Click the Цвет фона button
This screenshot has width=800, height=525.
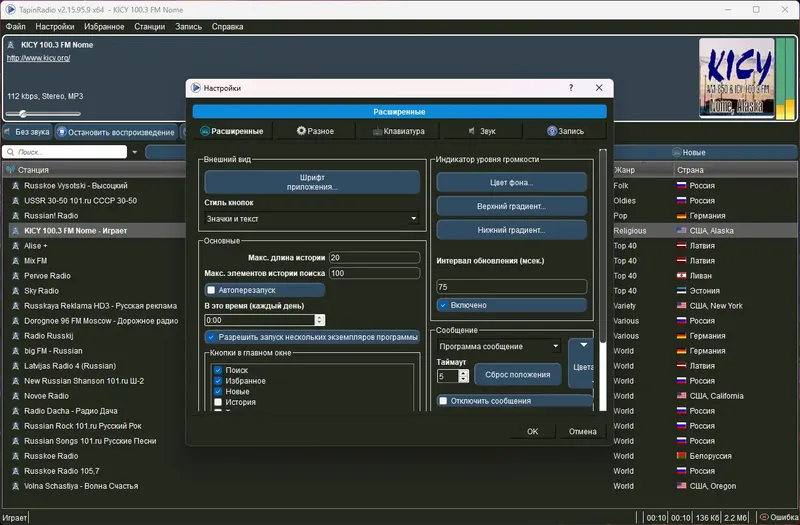tap(511, 182)
